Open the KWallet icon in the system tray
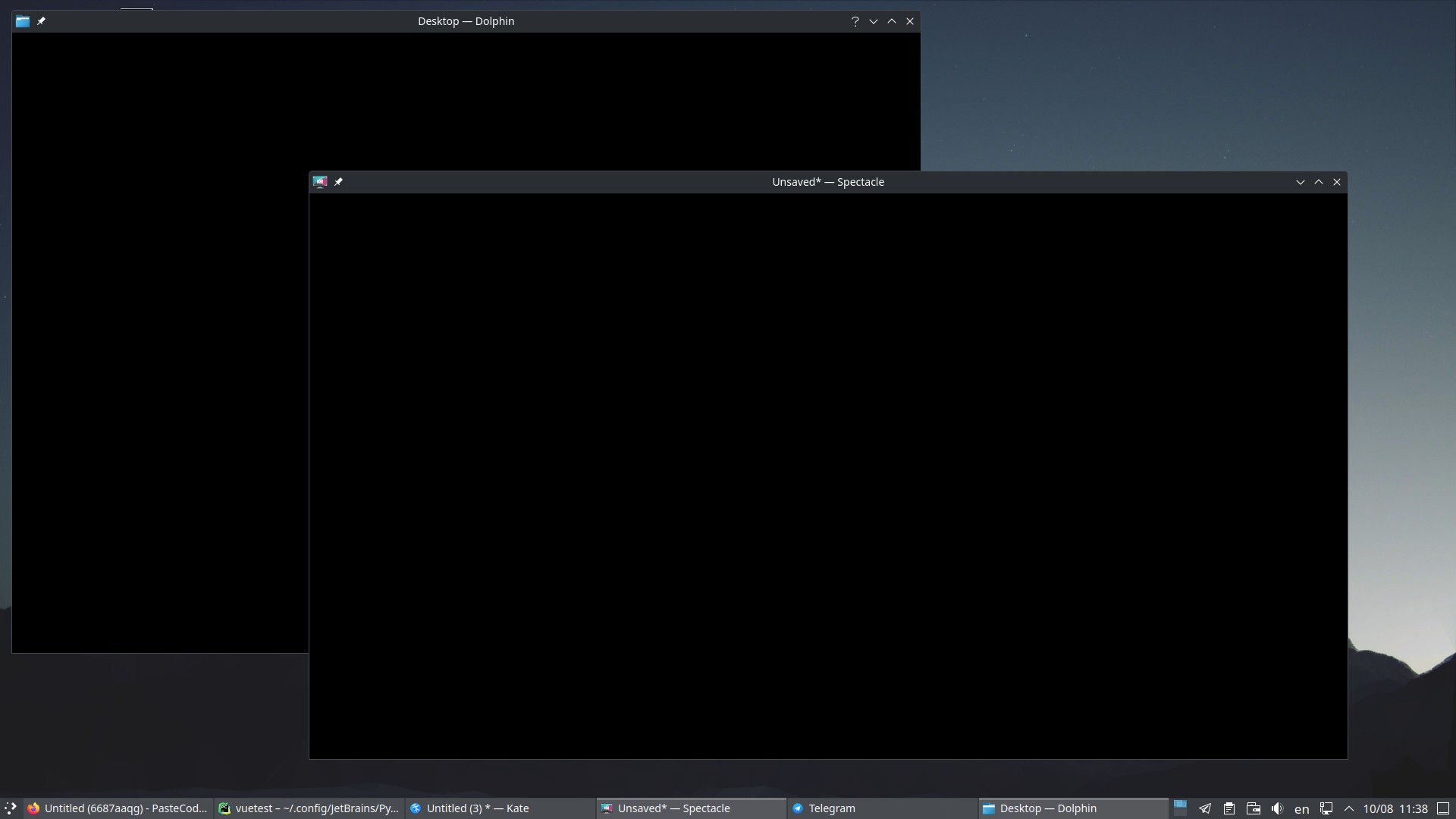Screen dimensions: 1456x819 [1254, 808]
